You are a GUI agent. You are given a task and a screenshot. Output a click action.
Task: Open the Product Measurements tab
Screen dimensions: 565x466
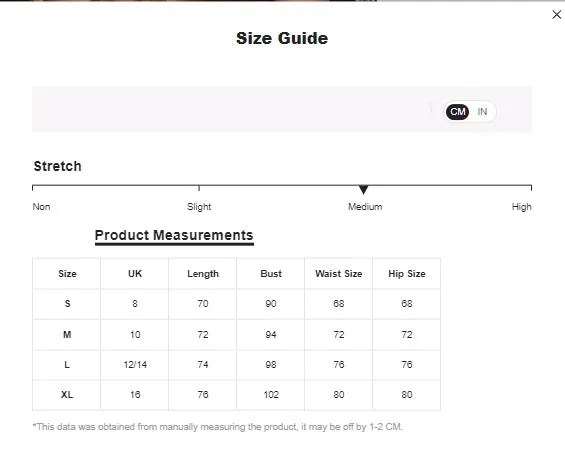click(x=174, y=235)
